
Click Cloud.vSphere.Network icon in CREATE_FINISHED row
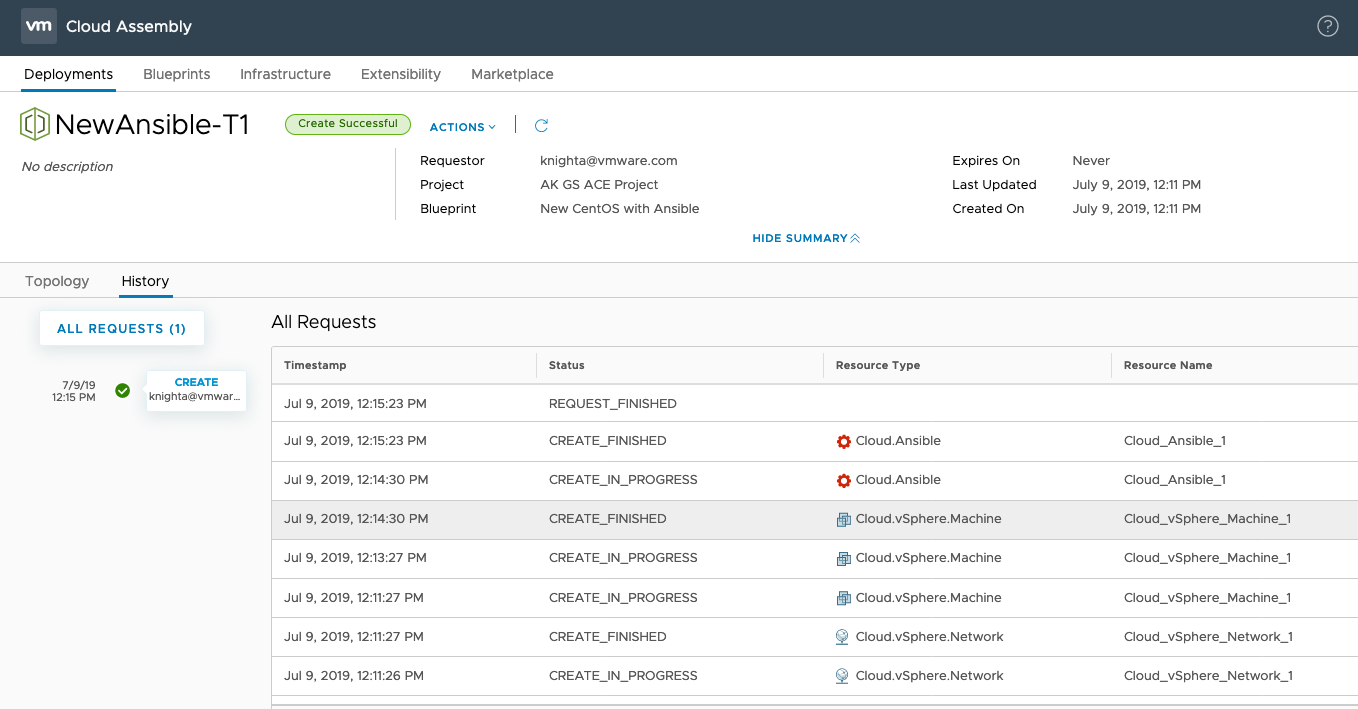843,637
